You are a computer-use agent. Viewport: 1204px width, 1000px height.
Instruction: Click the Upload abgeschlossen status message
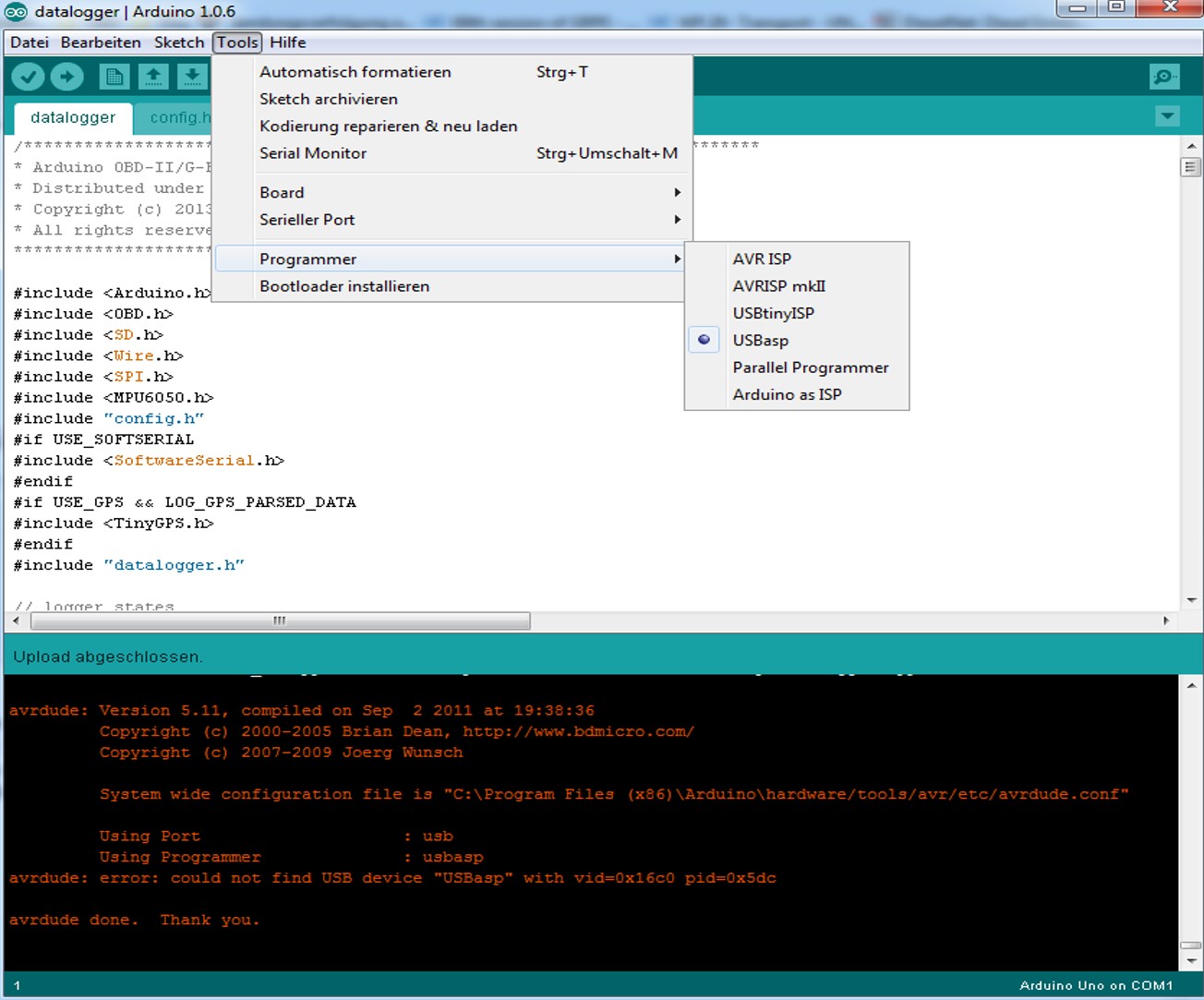(x=108, y=657)
